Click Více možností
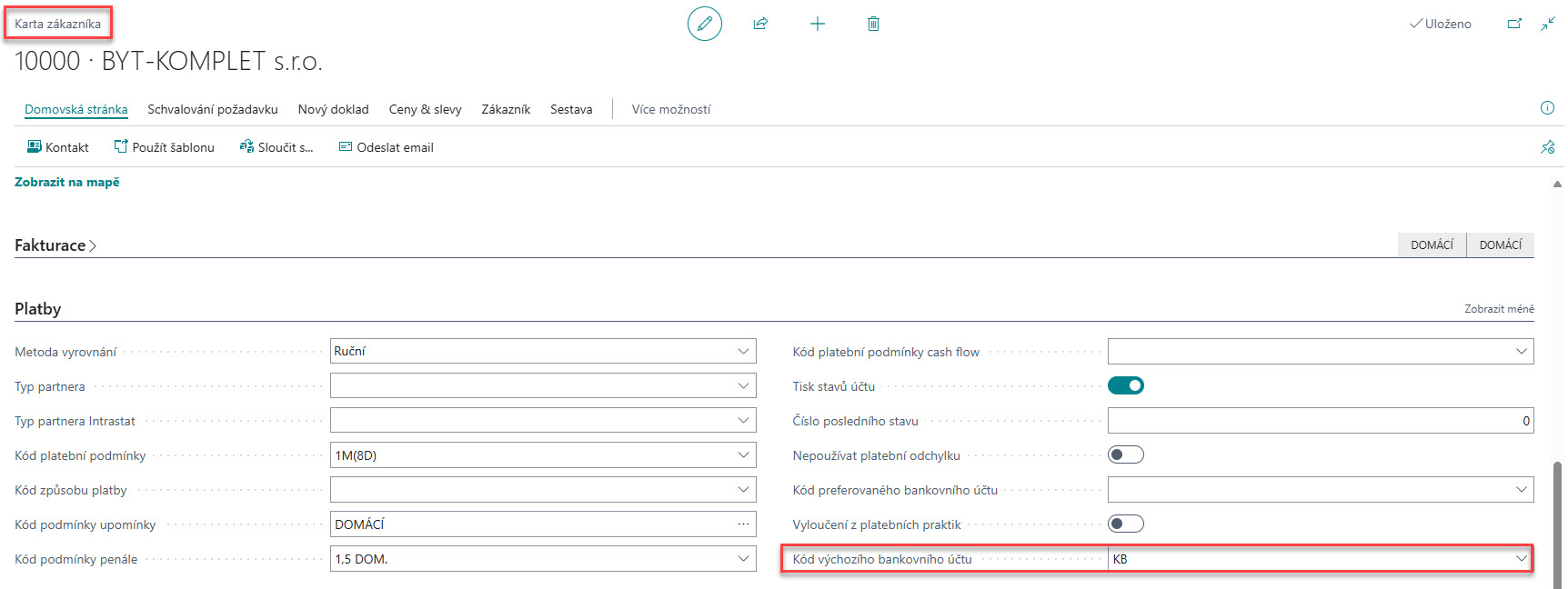Viewport: 1568px width, 589px height. click(x=671, y=109)
